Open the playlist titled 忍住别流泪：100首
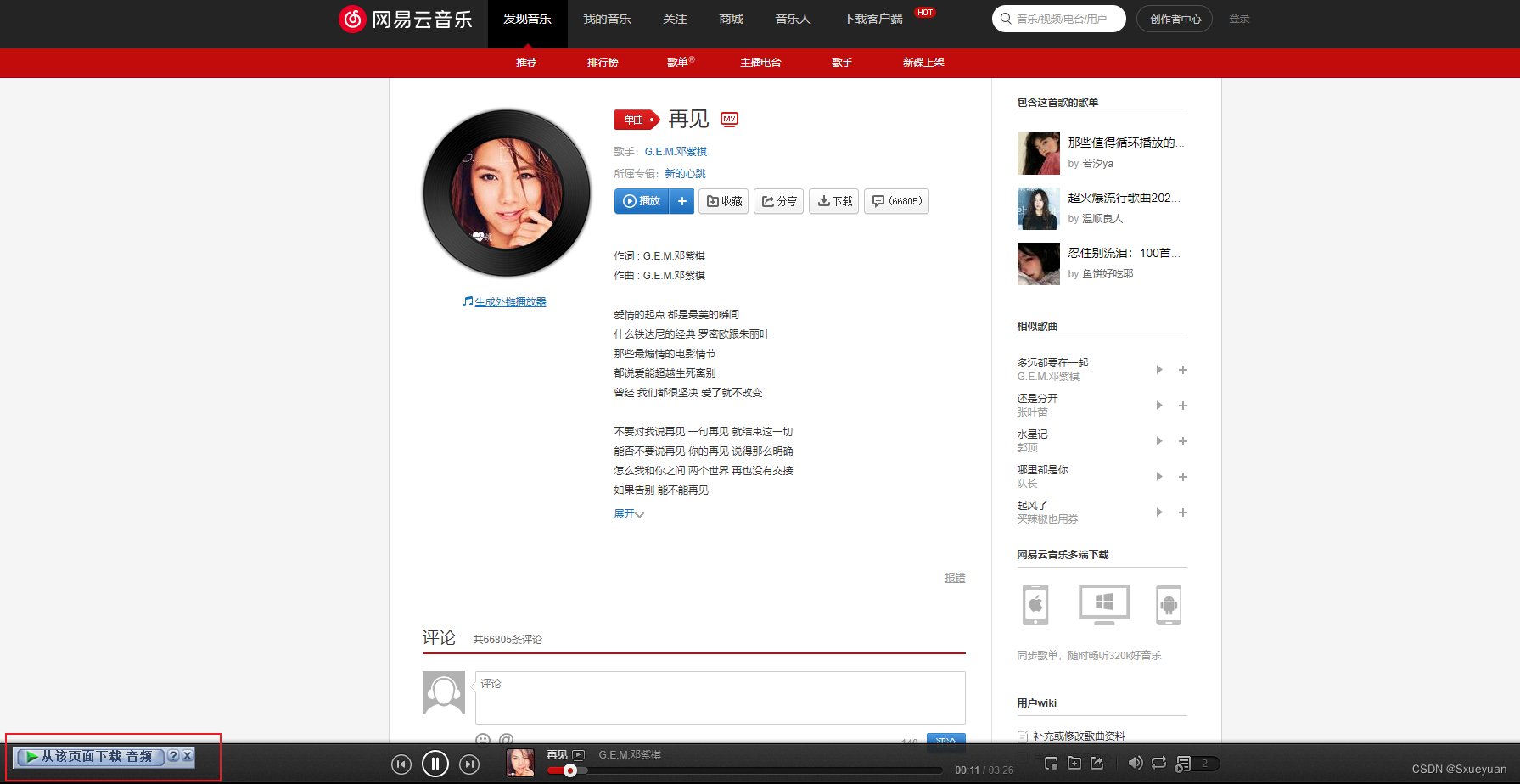 (1124, 253)
